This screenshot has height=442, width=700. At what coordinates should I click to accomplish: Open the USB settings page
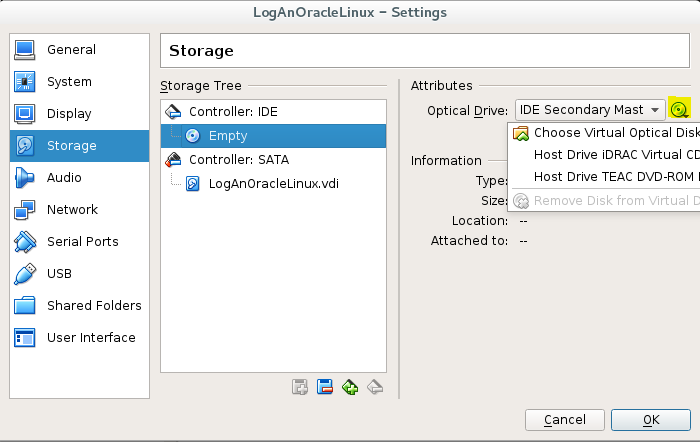pos(79,273)
